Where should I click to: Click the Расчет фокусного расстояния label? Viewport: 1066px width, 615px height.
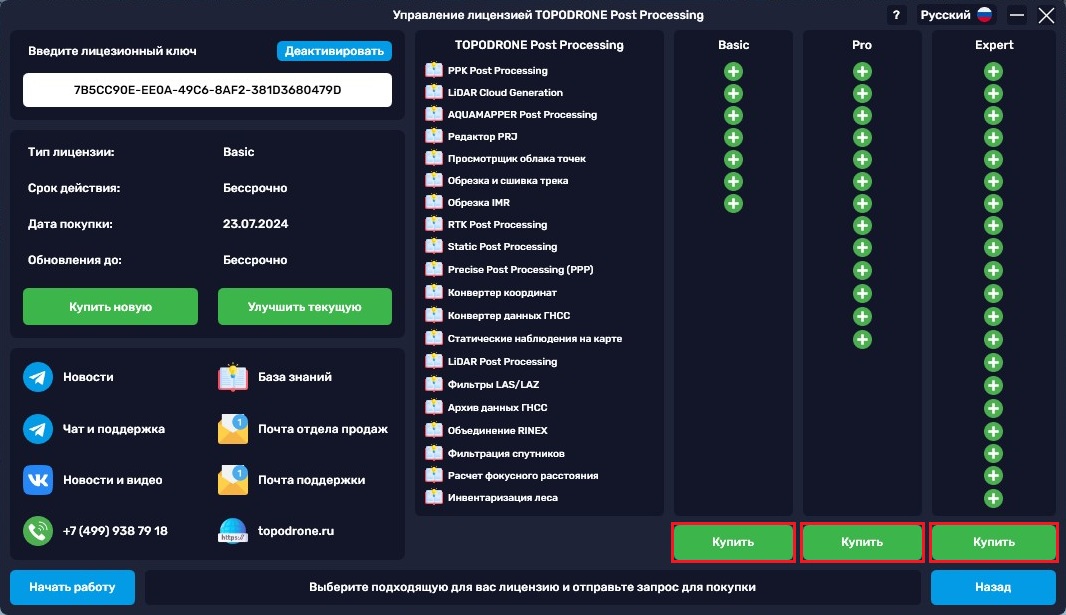523,476
